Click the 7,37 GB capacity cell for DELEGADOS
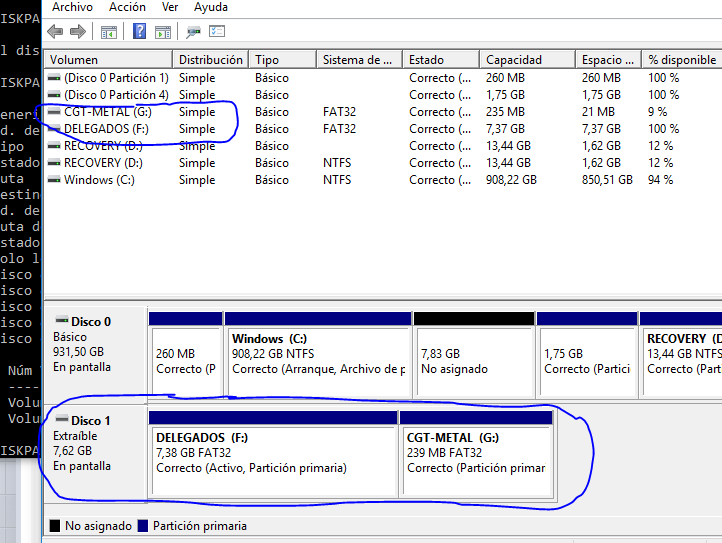 point(505,129)
